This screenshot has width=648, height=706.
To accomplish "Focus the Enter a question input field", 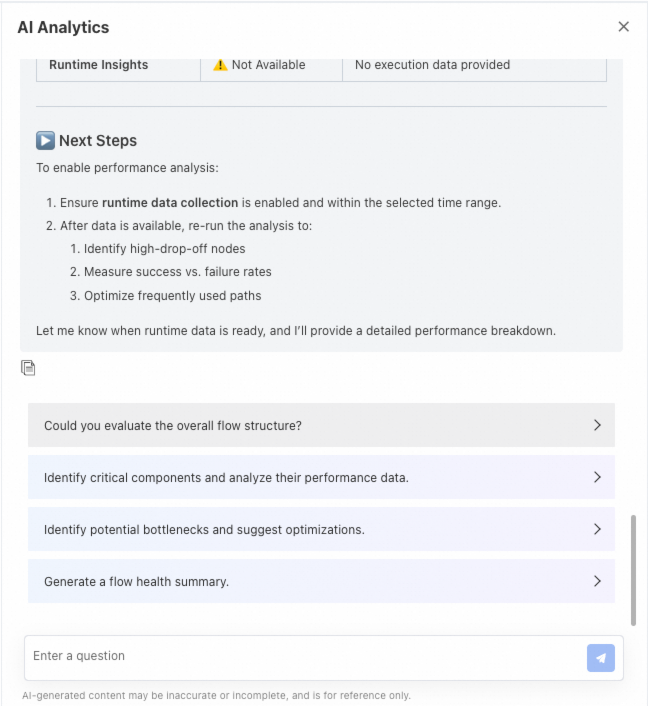I will pos(300,656).
